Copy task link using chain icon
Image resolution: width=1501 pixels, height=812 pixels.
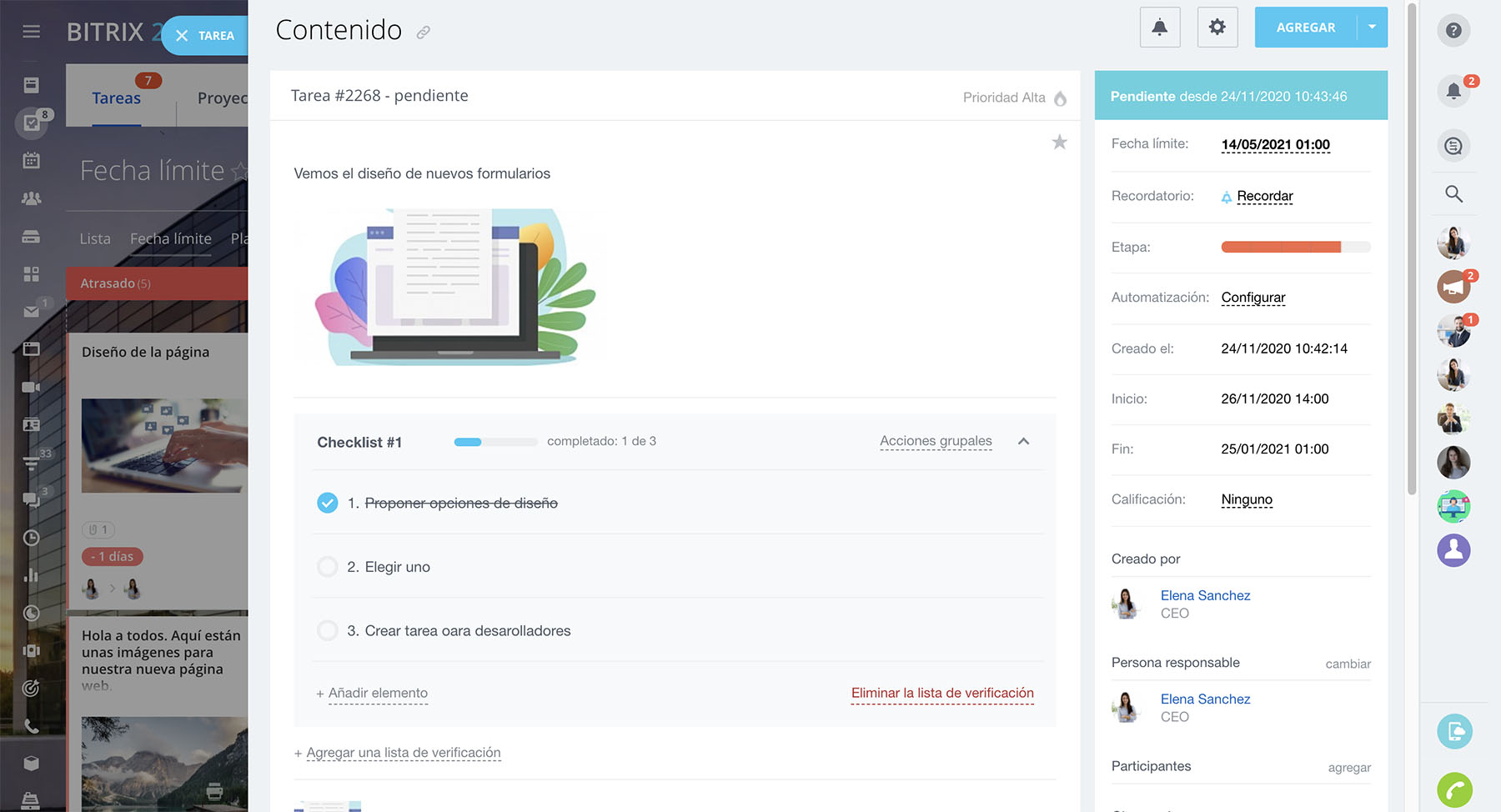point(424,33)
